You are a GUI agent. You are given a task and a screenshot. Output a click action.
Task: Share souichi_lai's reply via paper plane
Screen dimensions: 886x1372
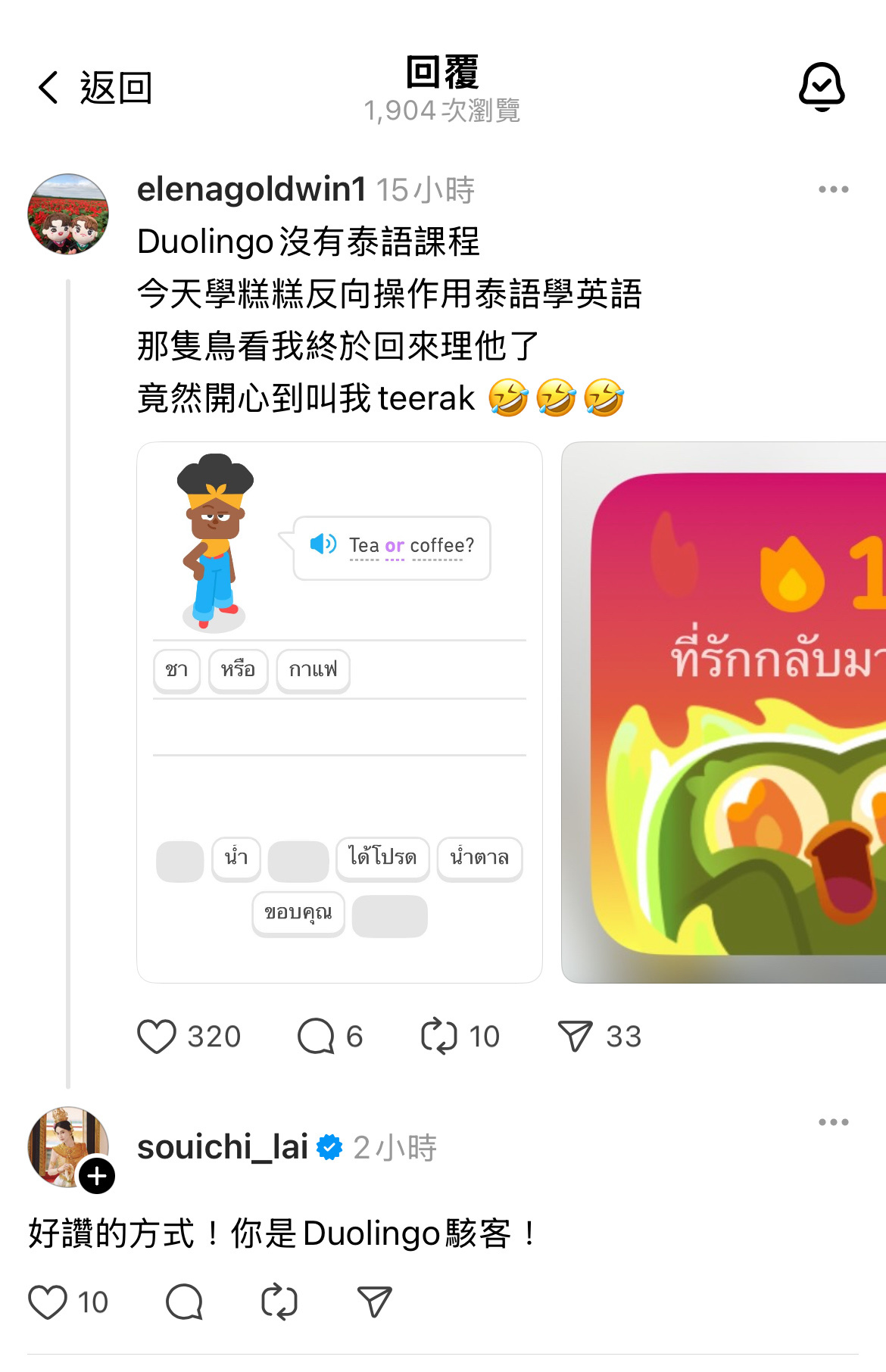(374, 1302)
